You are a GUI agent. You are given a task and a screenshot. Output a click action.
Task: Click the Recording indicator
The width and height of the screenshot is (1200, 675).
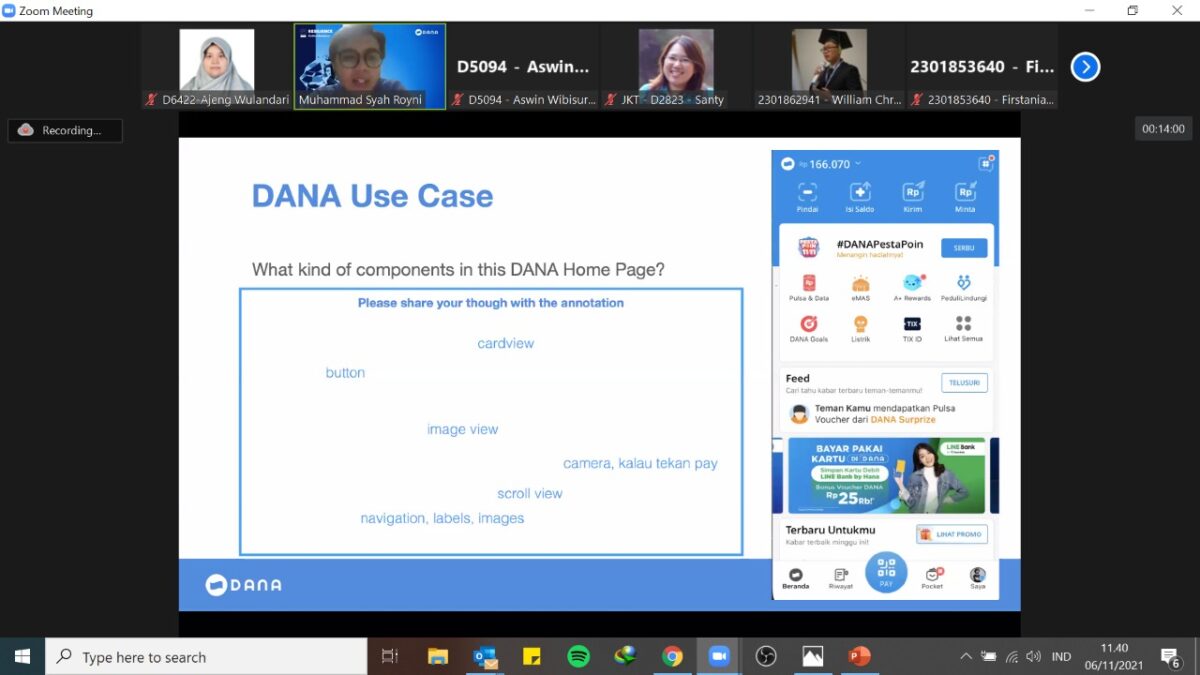point(65,130)
